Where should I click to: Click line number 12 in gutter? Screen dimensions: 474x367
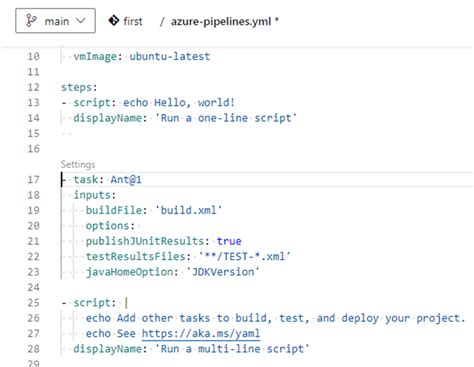point(33,87)
